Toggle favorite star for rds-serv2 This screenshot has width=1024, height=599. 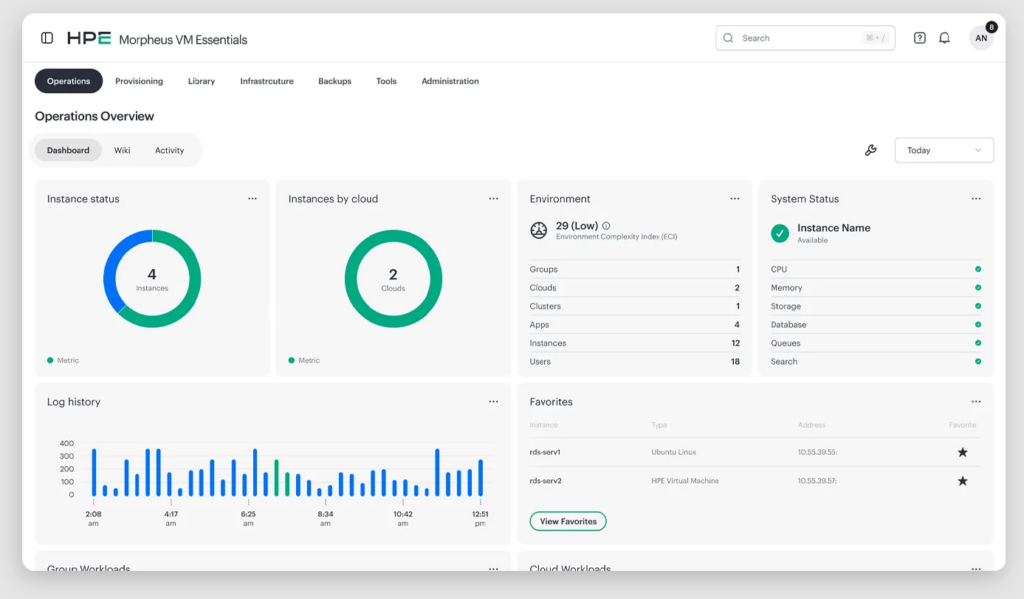click(x=962, y=481)
